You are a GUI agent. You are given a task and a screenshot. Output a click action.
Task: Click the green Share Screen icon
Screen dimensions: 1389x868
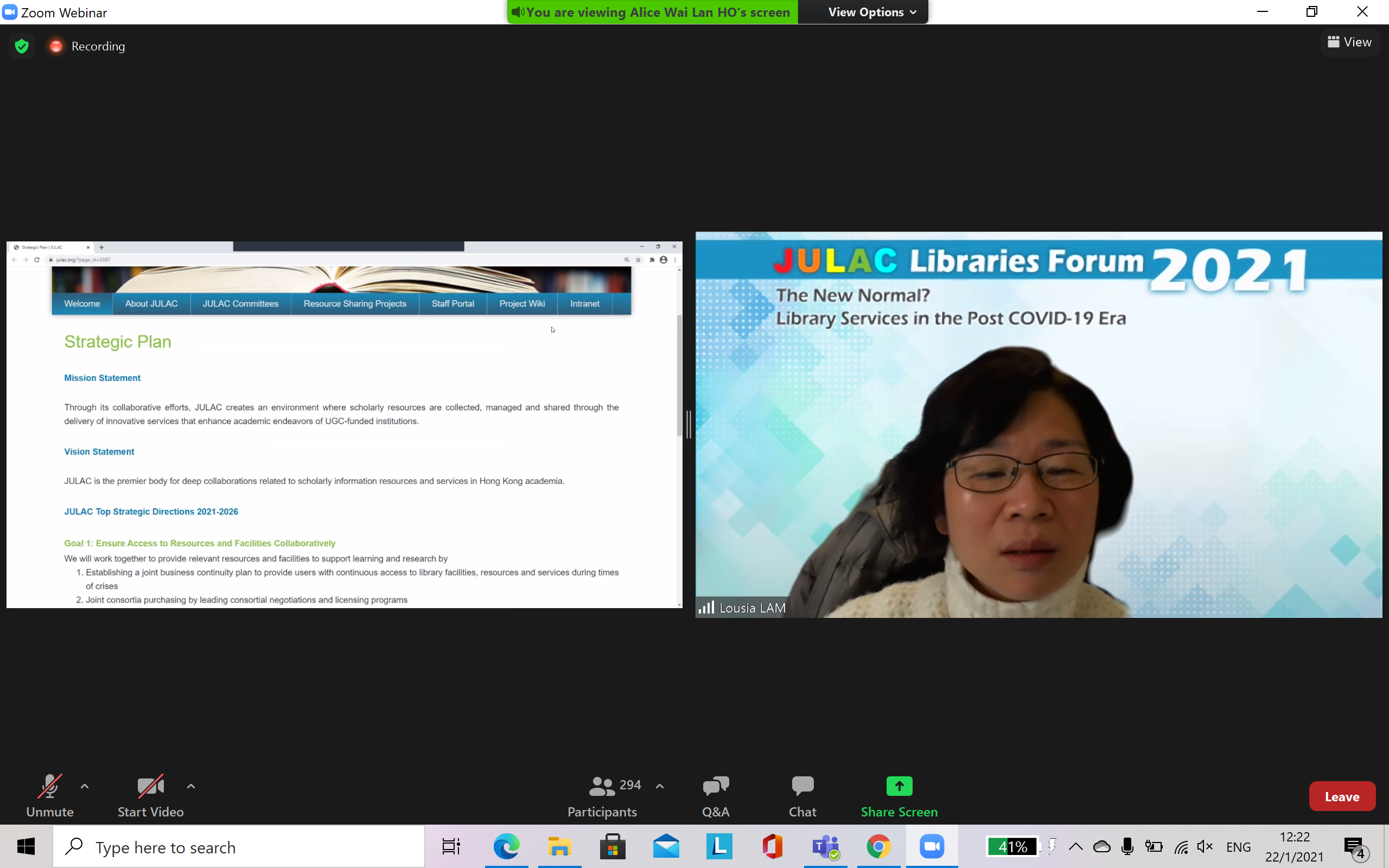pos(899,786)
